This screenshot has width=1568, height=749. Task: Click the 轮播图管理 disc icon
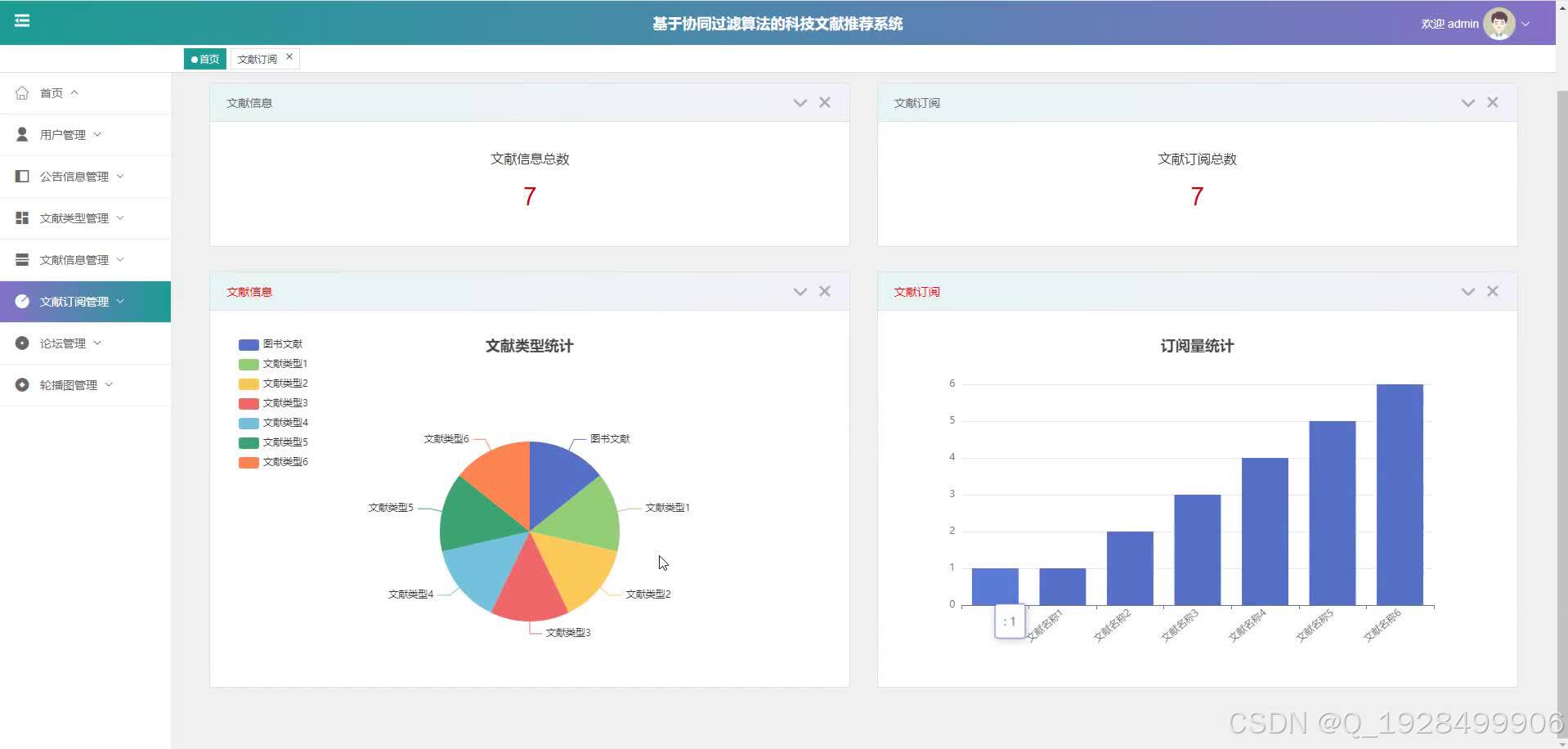pyautogui.click(x=22, y=384)
